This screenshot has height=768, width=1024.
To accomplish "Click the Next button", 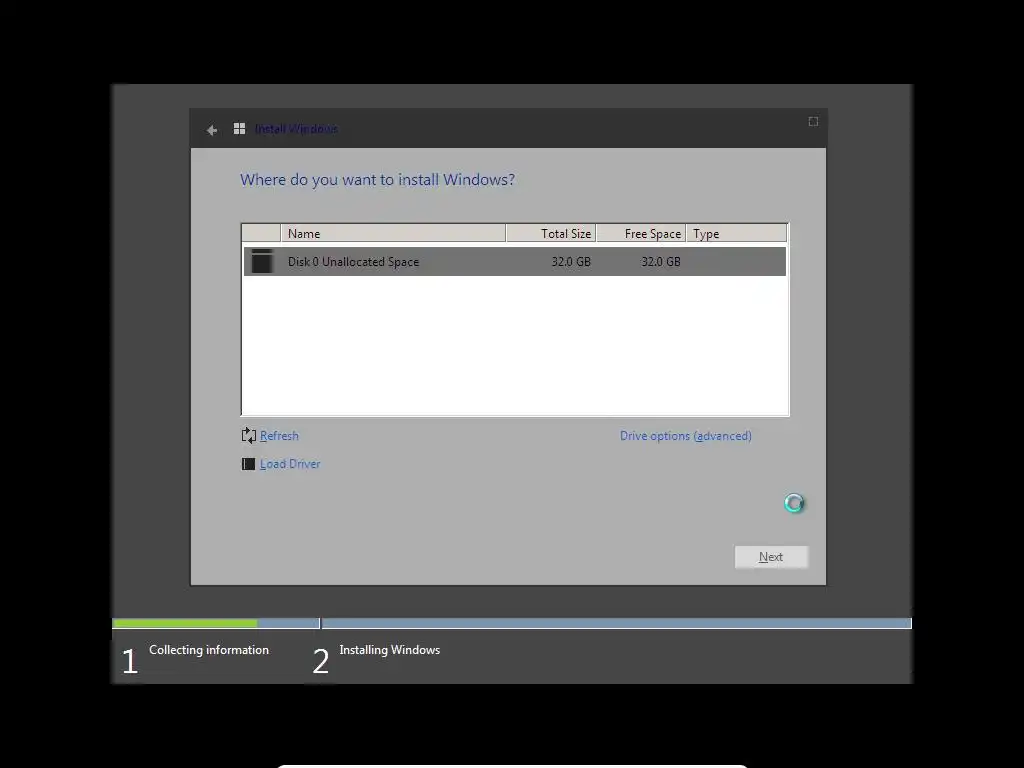I will tap(771, 557).
